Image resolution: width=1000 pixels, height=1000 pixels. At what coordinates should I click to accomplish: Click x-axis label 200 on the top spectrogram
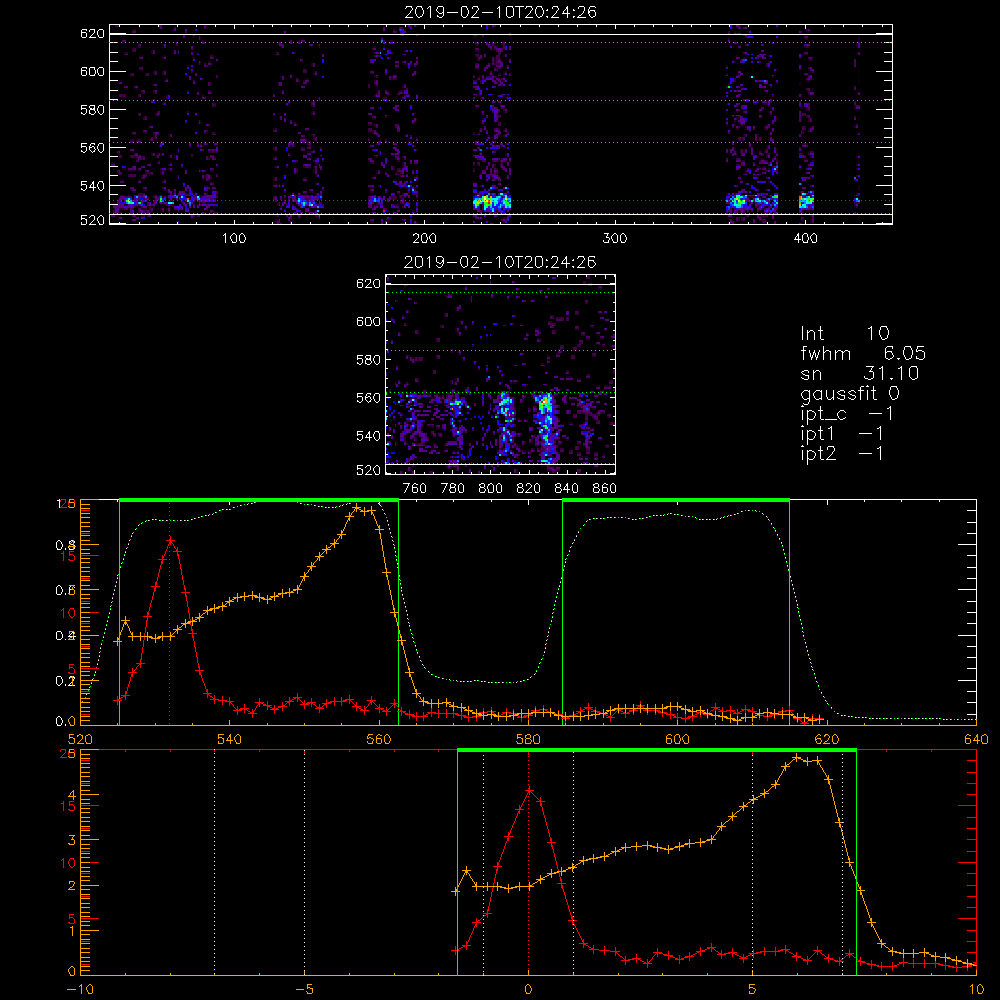click(424, 238)
